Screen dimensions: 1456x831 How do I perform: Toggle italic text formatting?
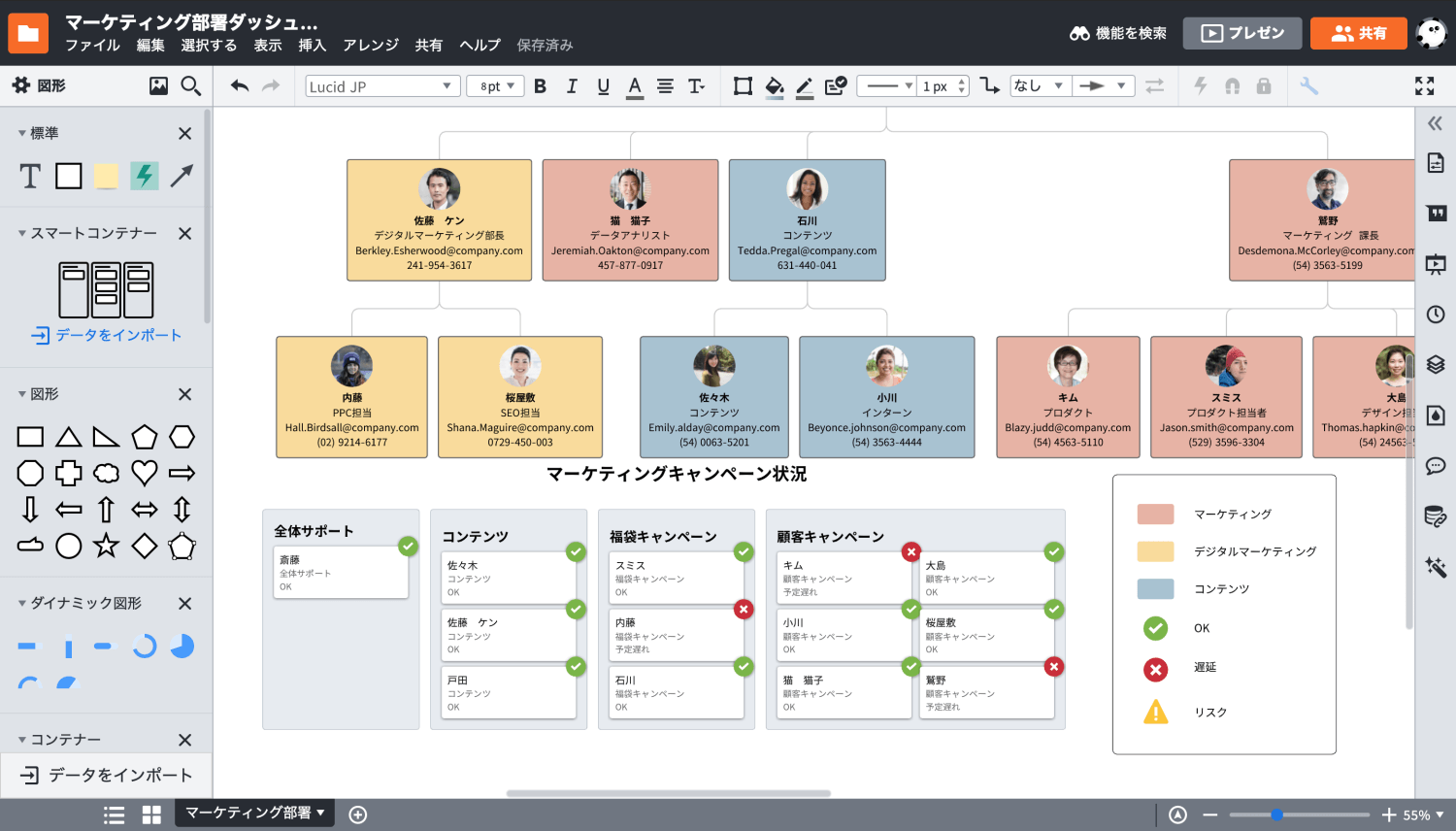coord(572,86)
